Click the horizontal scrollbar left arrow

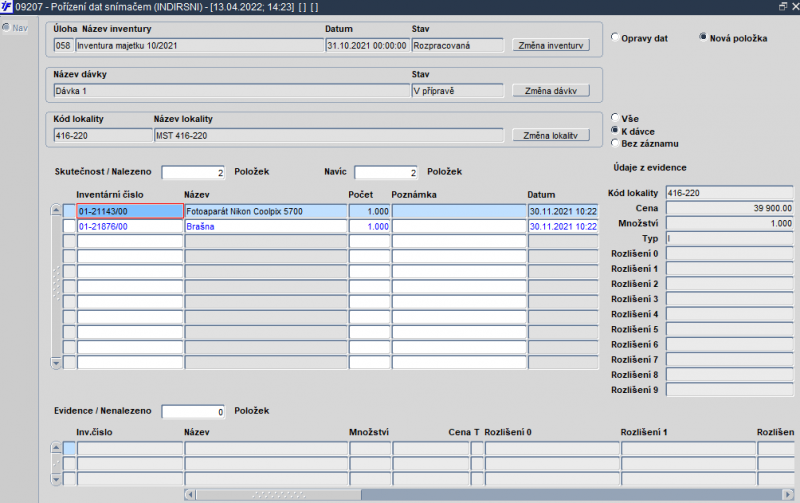tap(190, 494)
